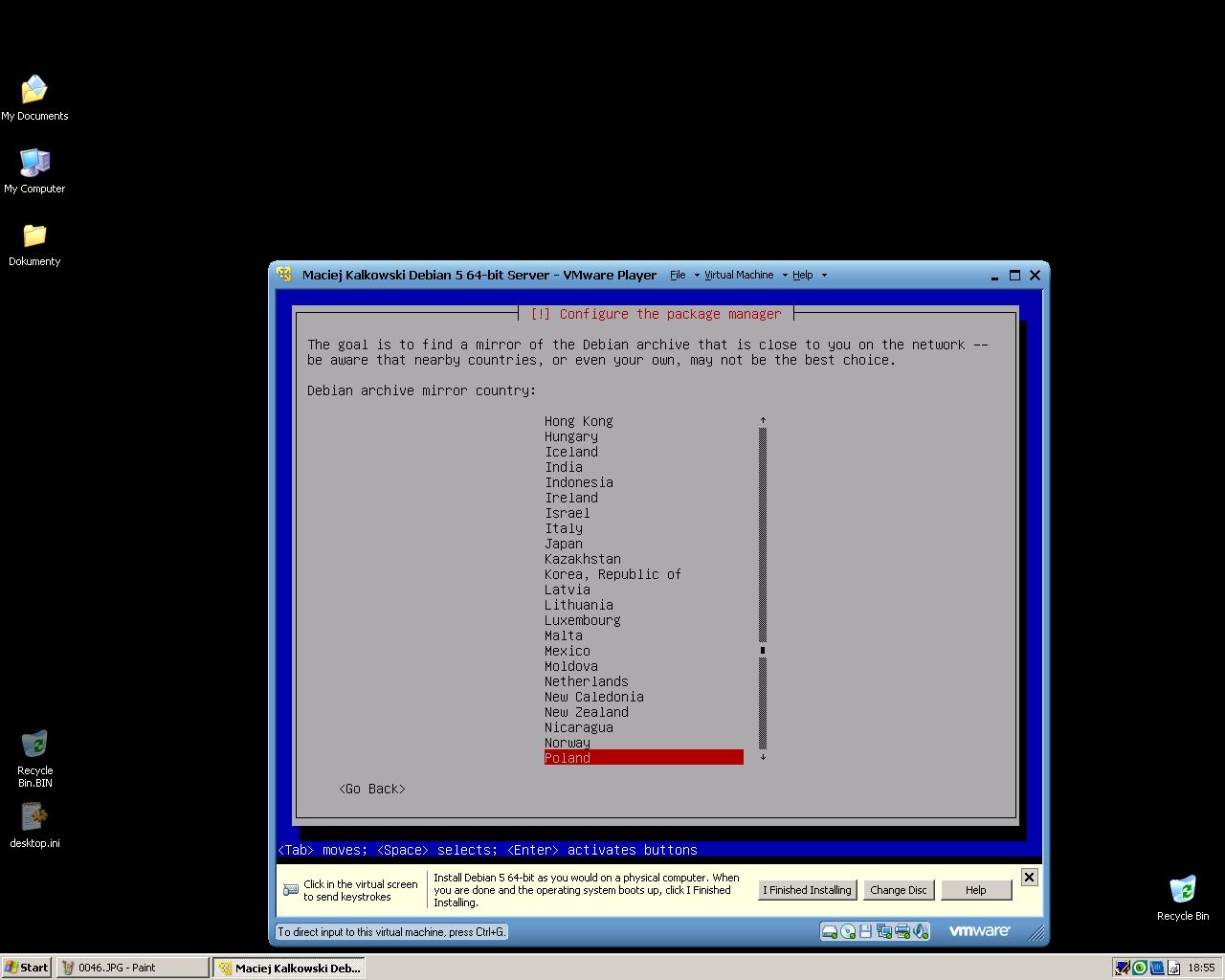Open the Help menu dropdown arrow

pyautogui.click(x=824, y=276)
